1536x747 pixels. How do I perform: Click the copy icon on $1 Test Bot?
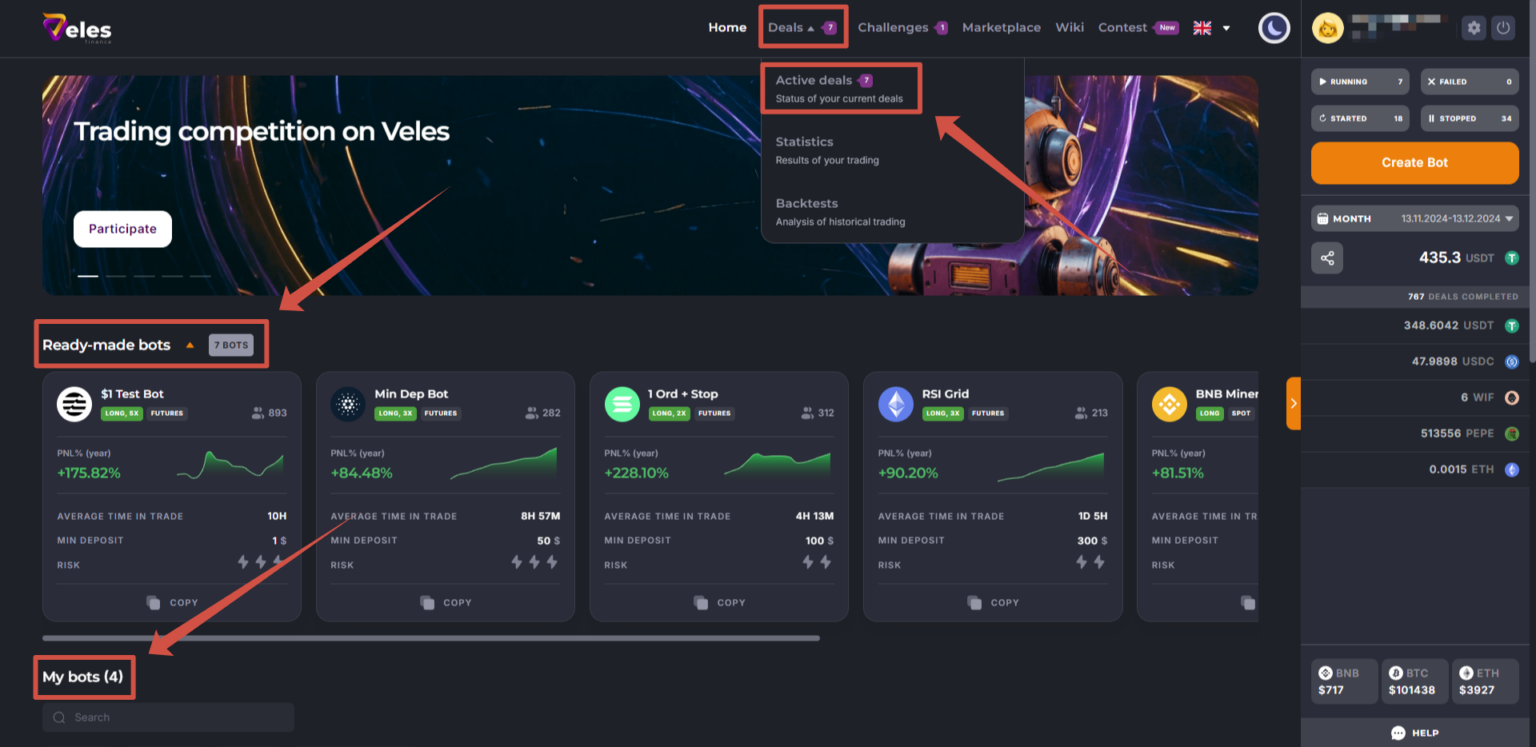(x=153, y=602)
